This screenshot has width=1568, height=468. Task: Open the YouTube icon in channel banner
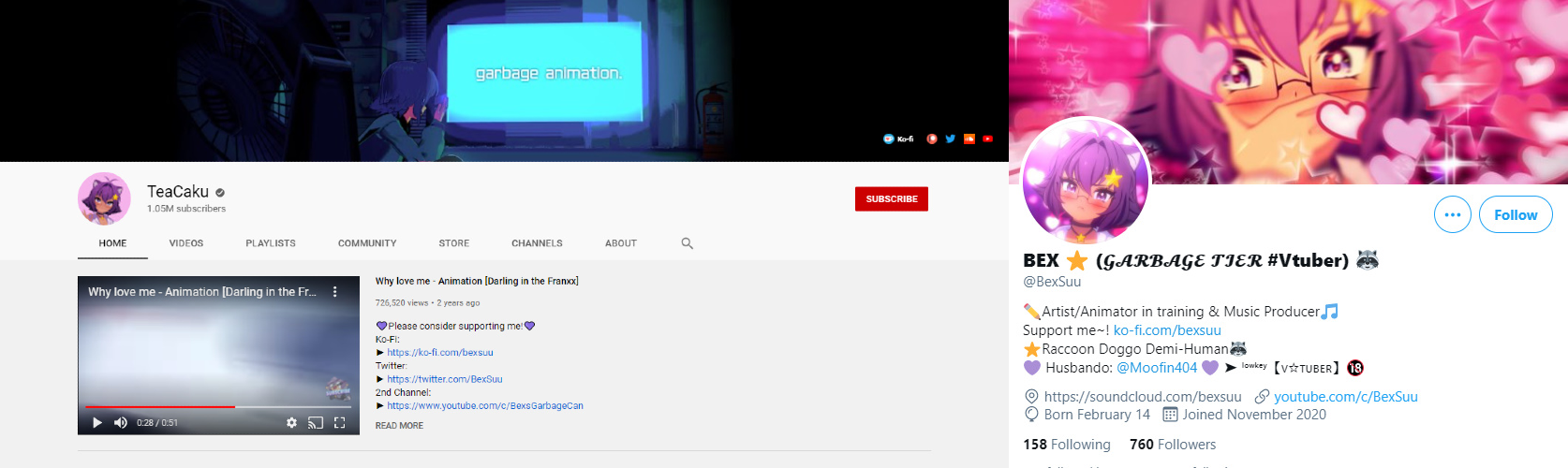pyautogui.click(x=987, y=139)
